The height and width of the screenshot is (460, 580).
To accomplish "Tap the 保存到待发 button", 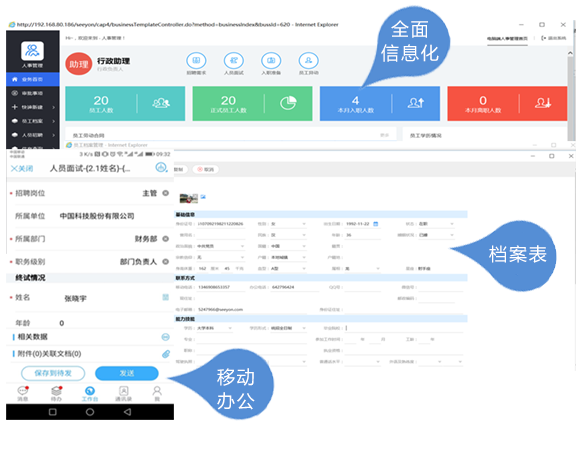I will pos(53,373).
